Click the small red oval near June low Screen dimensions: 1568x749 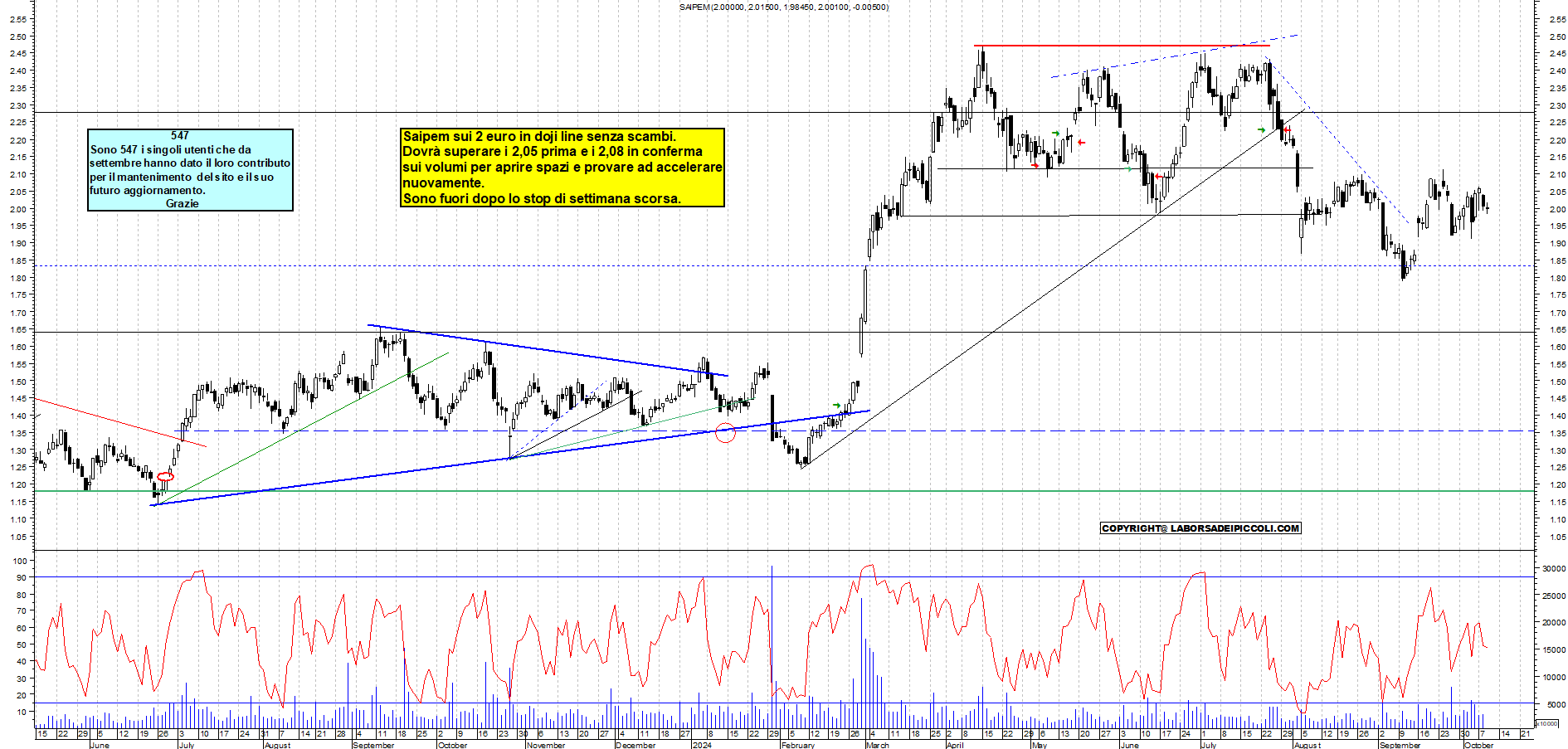[166, 477]
